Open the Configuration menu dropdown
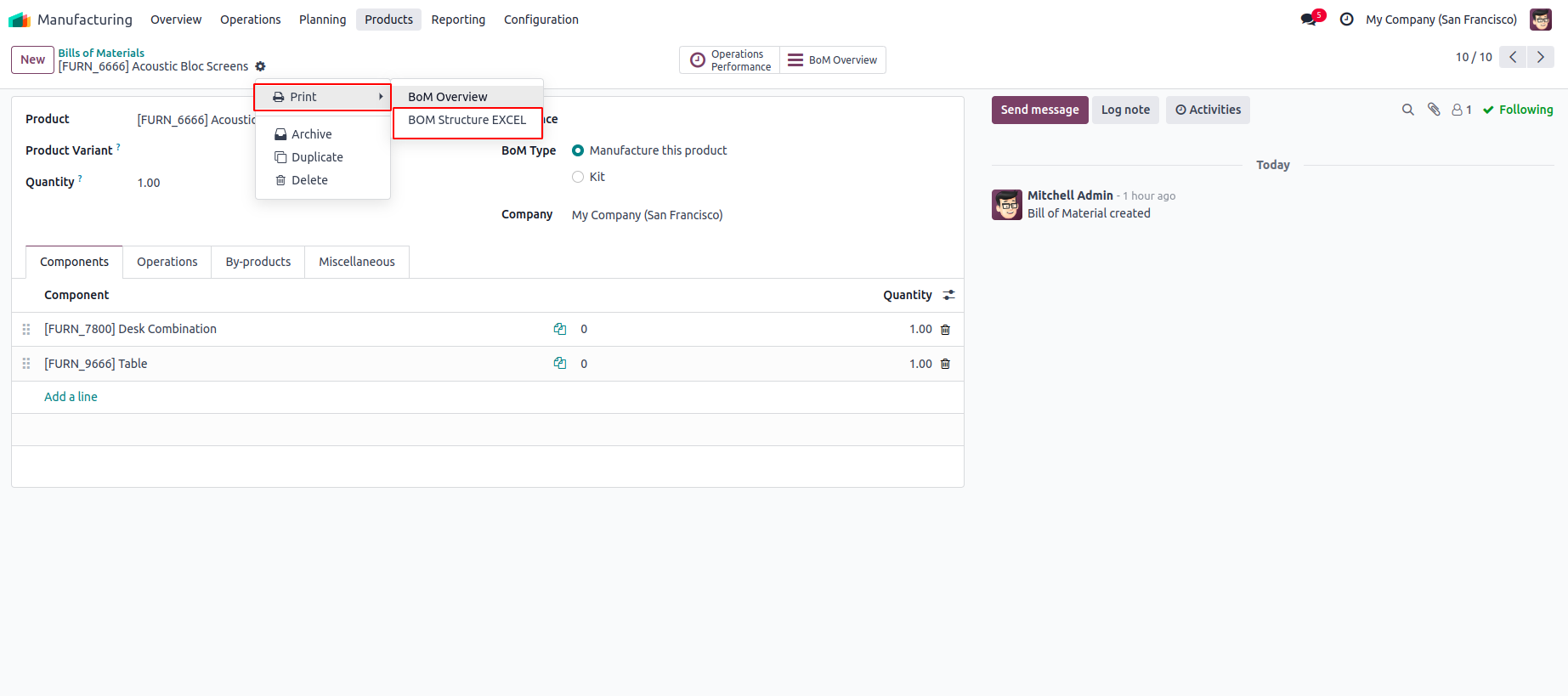Screen dimensions: 1568x696 541,20
